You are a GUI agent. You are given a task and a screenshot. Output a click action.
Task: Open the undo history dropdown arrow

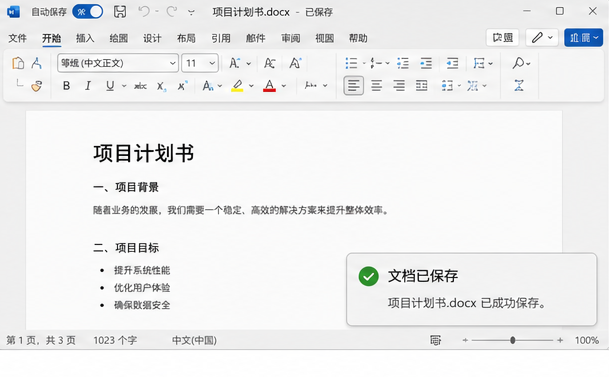(157, 12)
